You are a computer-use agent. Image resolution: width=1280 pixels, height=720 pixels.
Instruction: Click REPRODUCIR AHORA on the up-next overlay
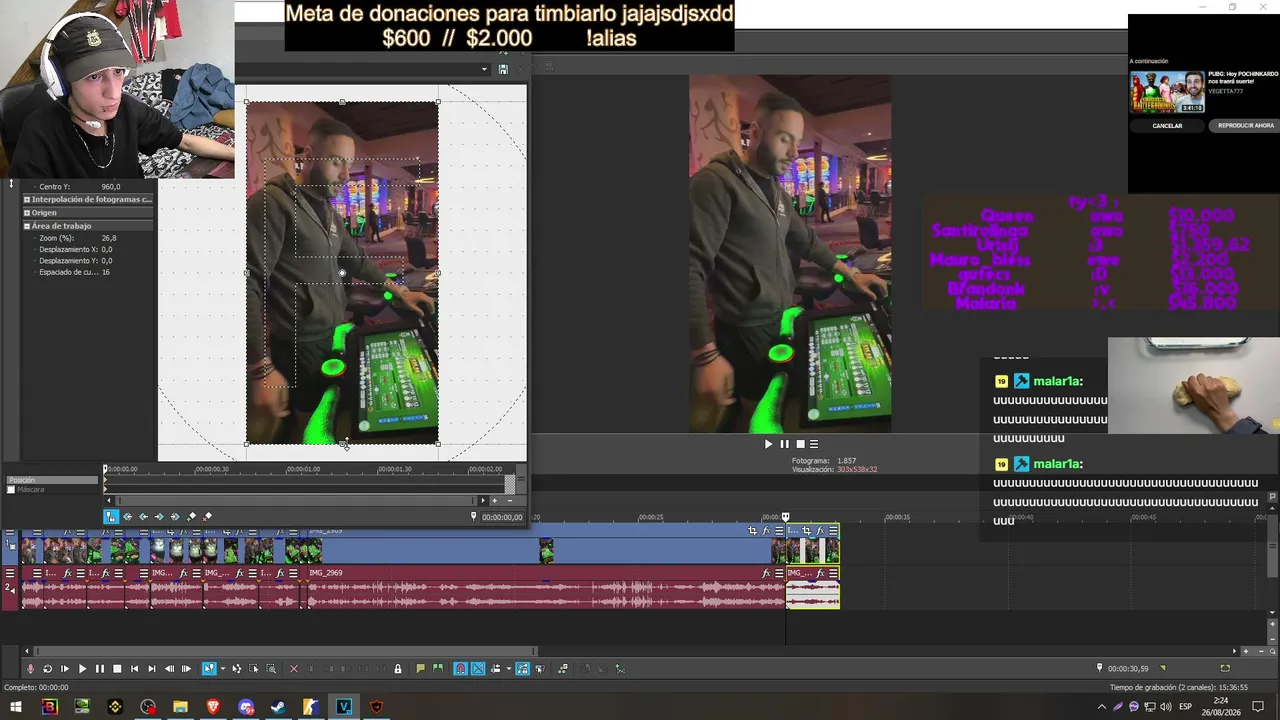1246,126
